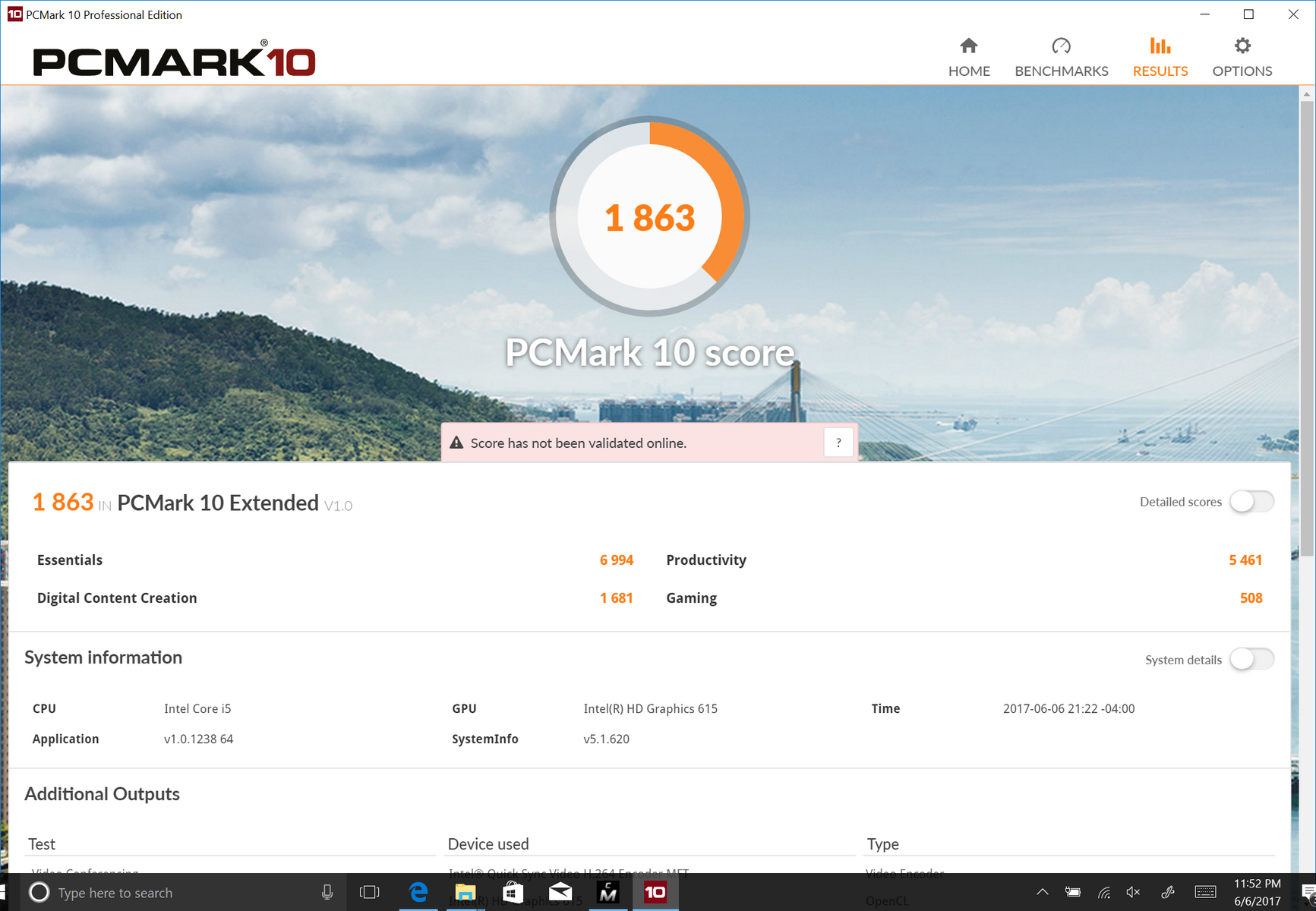
Task: Click the 'System information' heading
Action: 103,657
